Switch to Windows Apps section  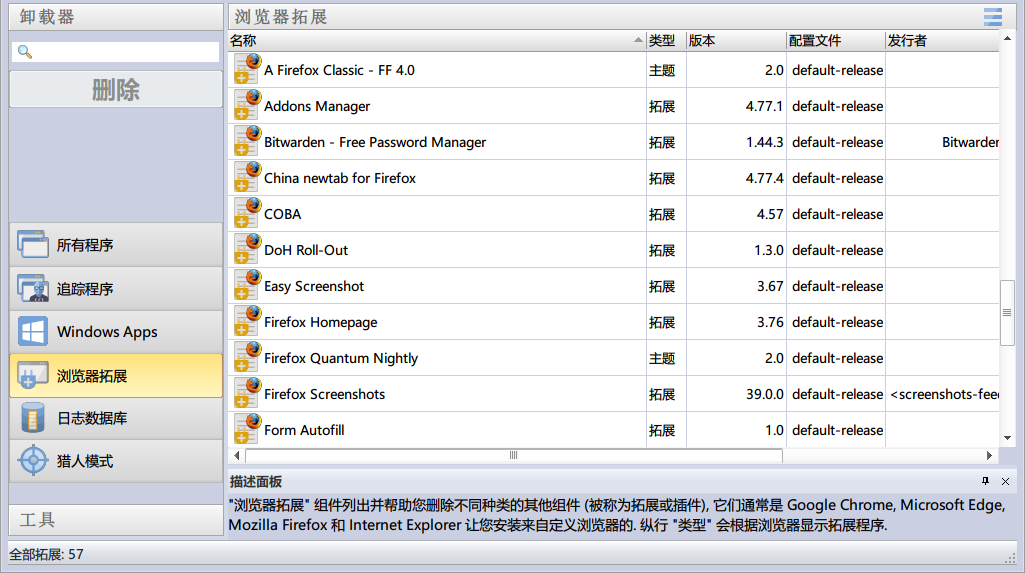click(x=116, y=331)
